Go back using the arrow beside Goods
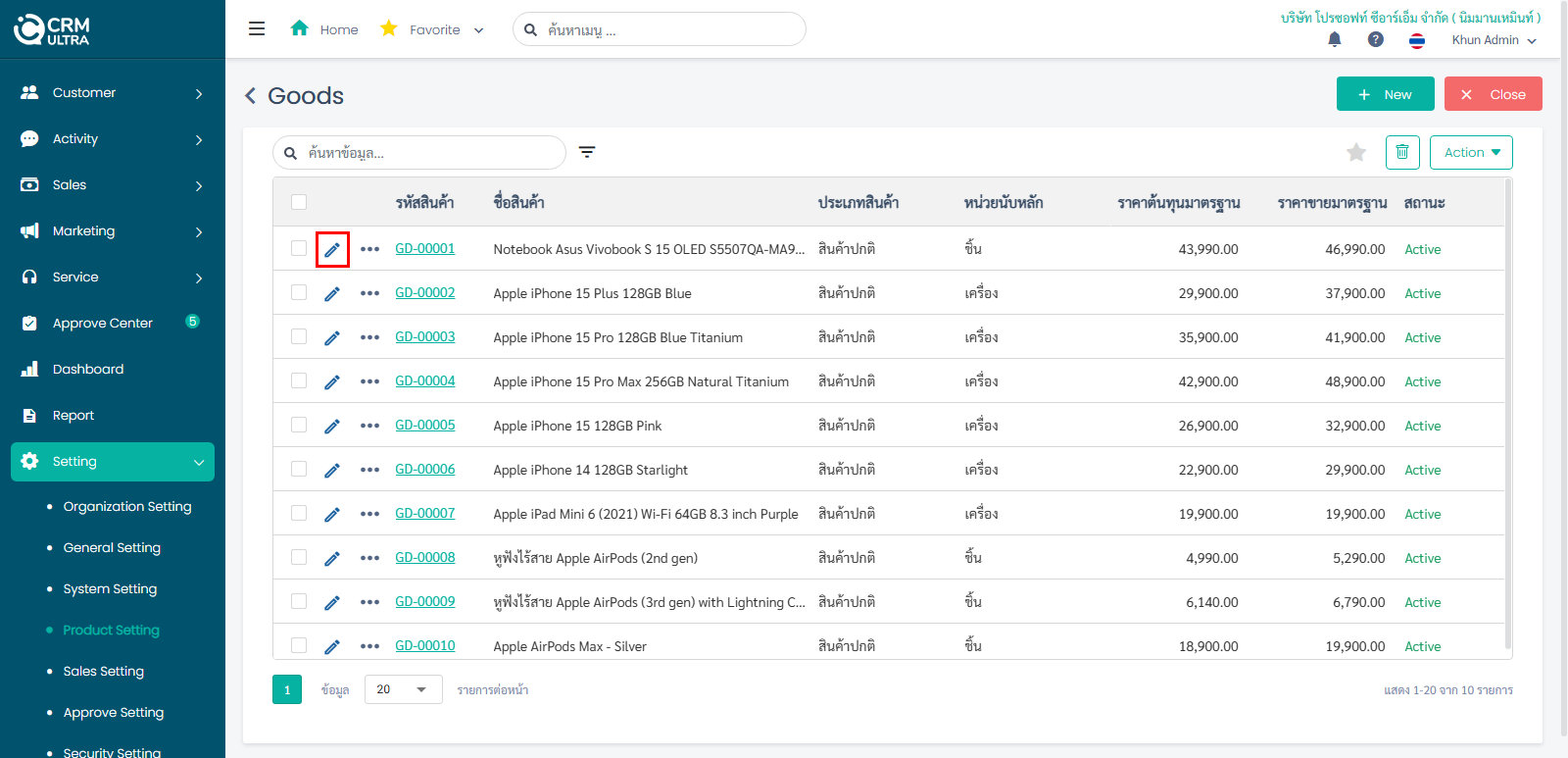 [250, 95]
